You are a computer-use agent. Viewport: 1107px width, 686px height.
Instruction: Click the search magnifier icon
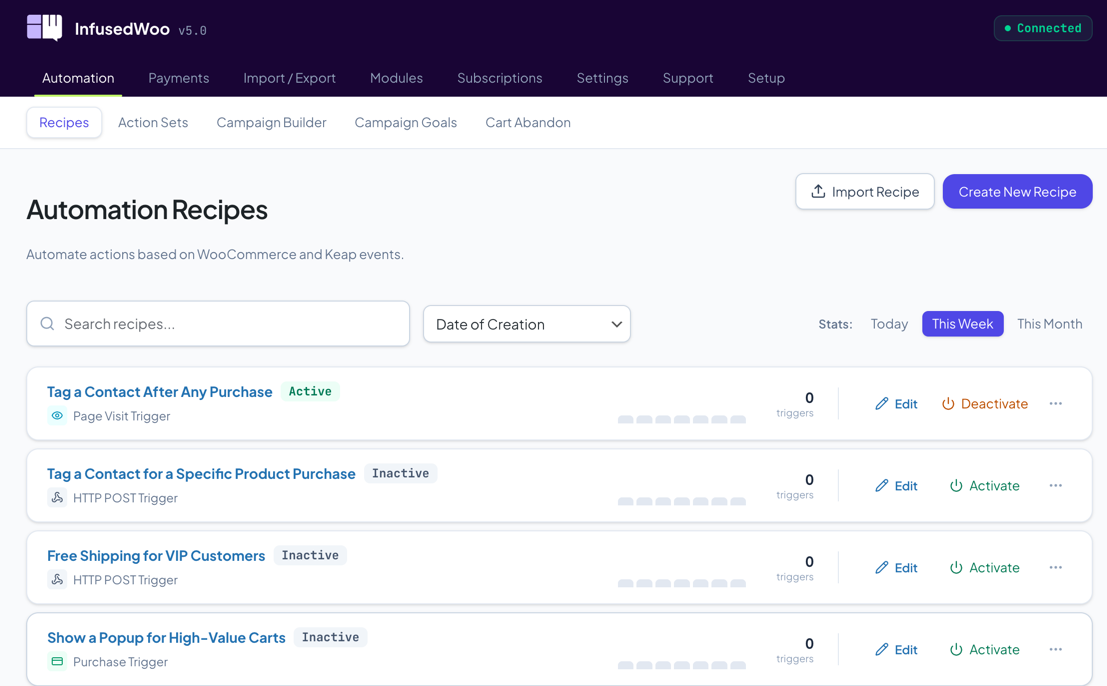click(47, 324)
